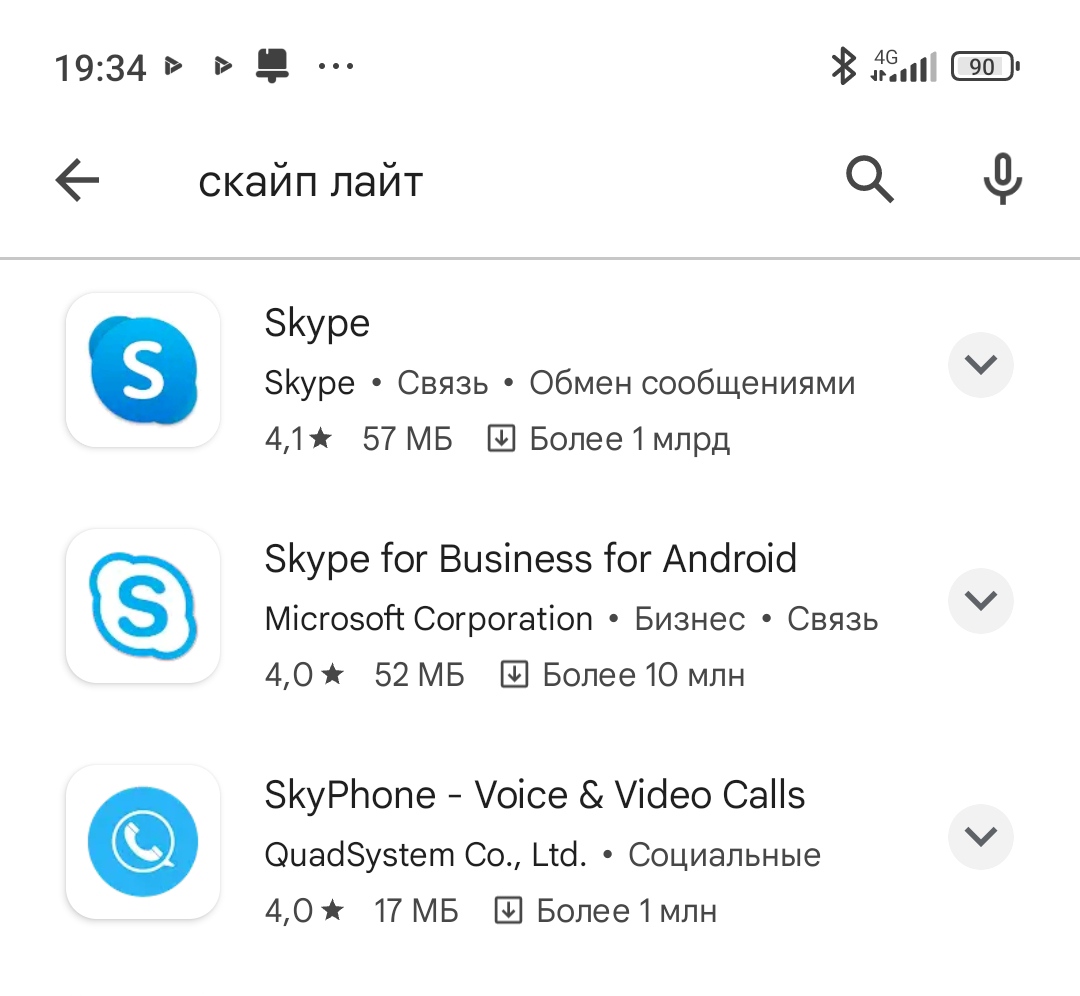Tap the 19:34 clock in status bar
The height and width of the screenshot is (996, 1080).
(x=100, y=68)
